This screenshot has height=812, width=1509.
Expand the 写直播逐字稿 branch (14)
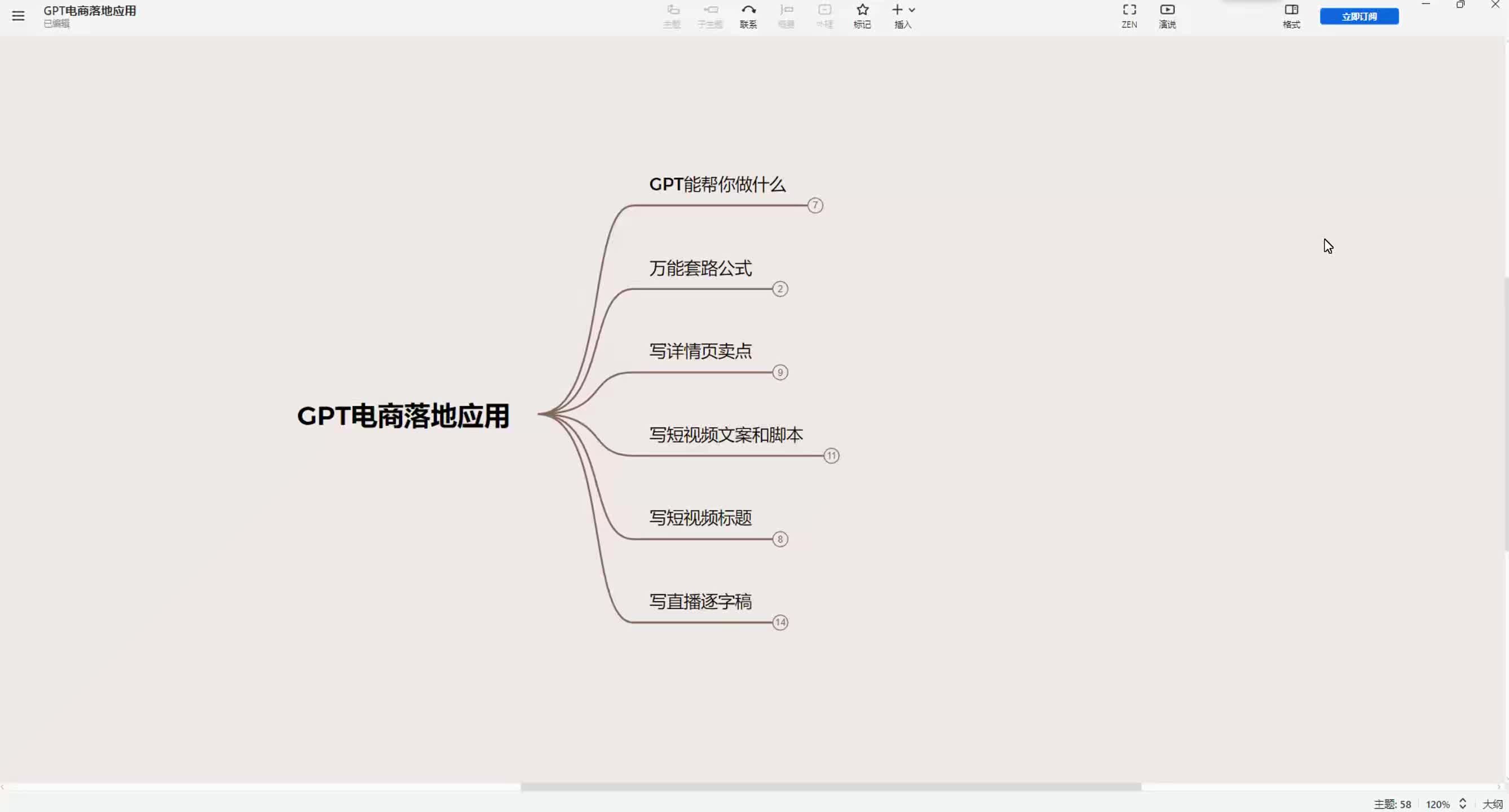click(780, 622)
